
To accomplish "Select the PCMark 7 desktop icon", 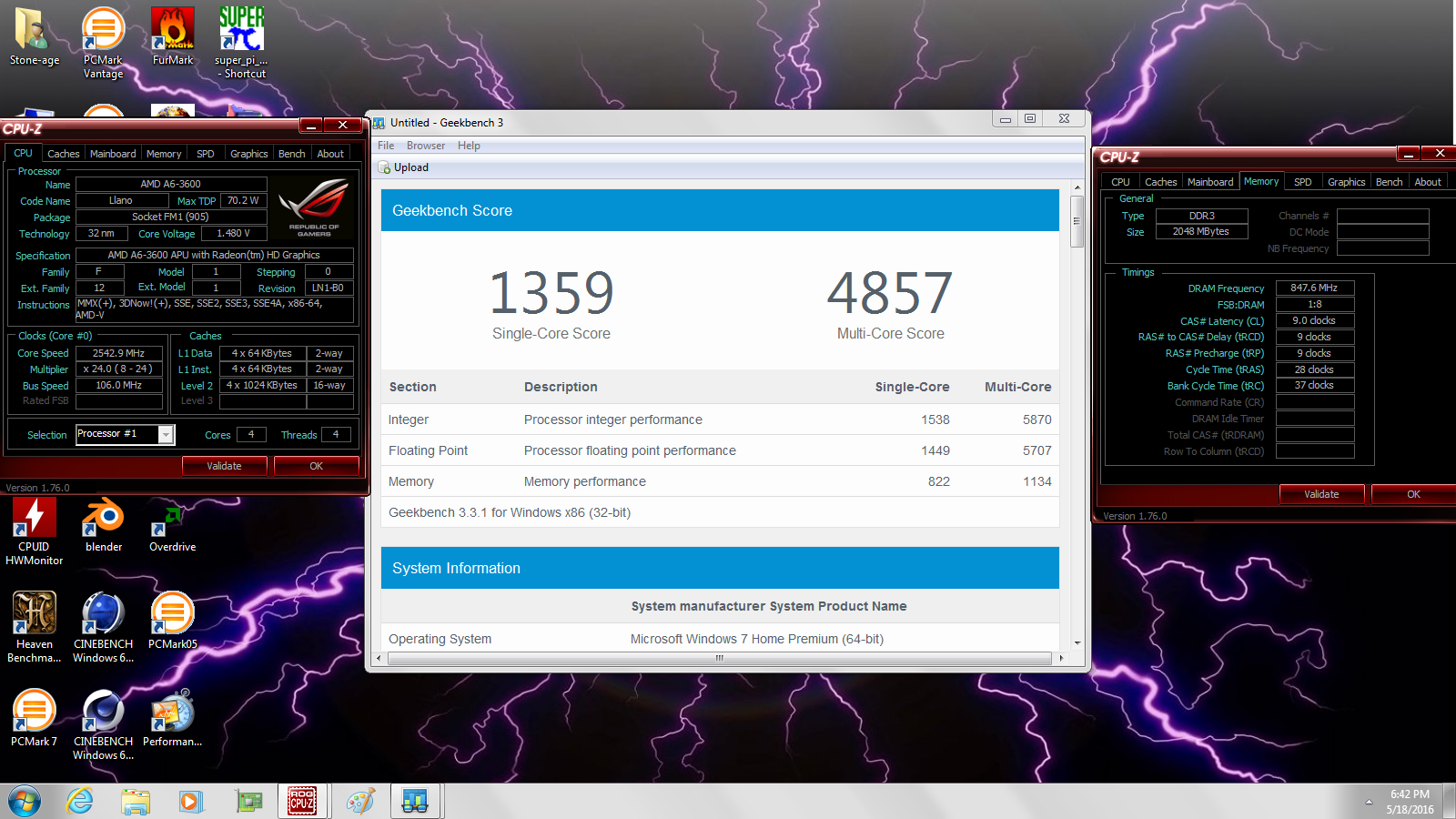I will 35,718.
